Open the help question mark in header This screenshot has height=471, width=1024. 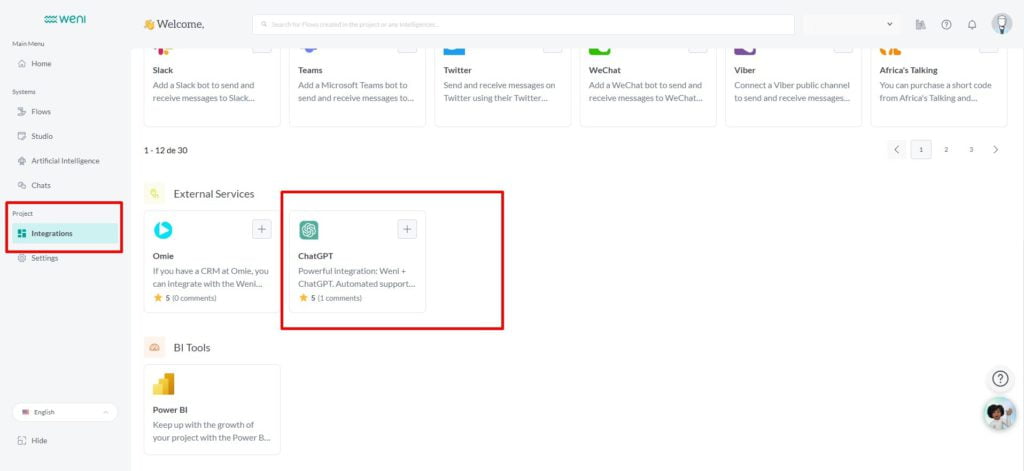coord(946,24)
